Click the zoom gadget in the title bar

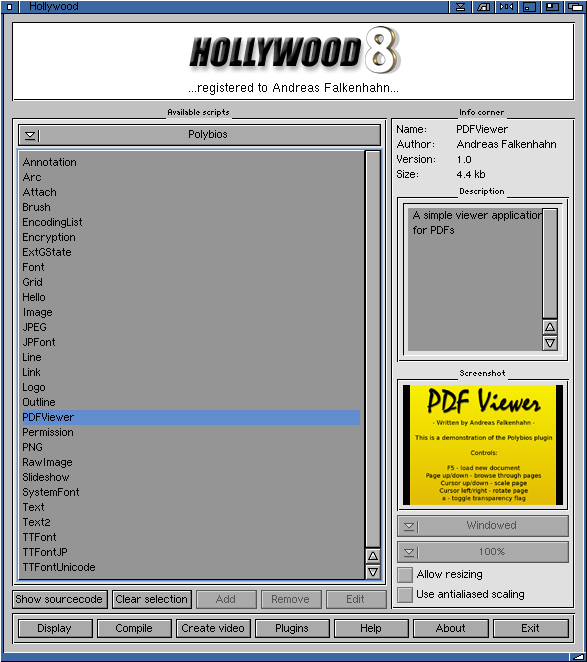click(x=552, y=6)
